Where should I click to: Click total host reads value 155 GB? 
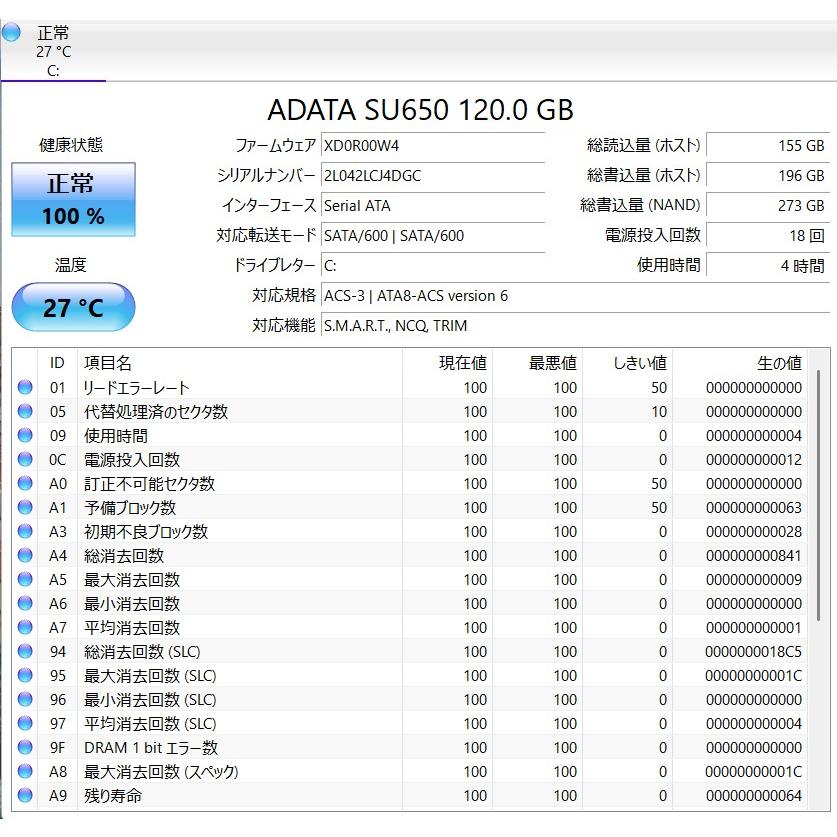coord(768,145)
